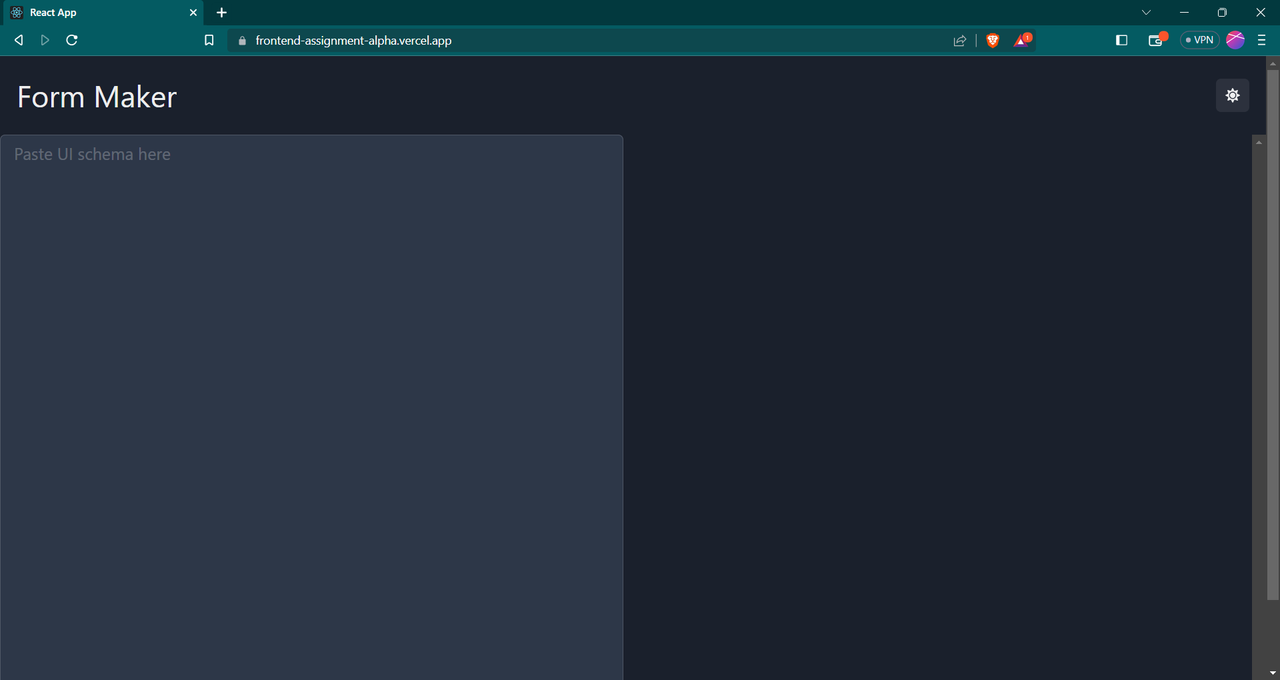Screen dimensions: 1280x680
Task: Open the browser profile avatar
Action: (x=1235, y=40)
